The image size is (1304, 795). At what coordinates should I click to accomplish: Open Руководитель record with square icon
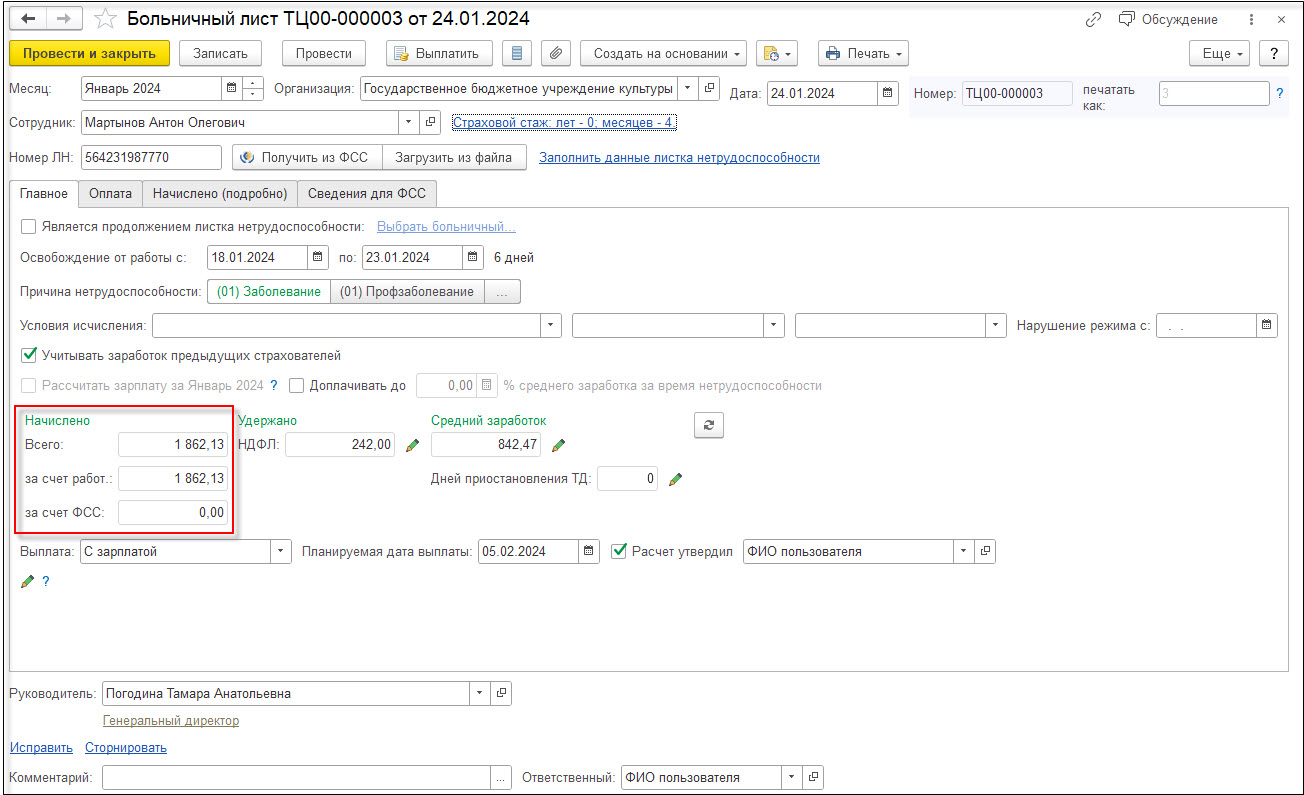[501, 693]
